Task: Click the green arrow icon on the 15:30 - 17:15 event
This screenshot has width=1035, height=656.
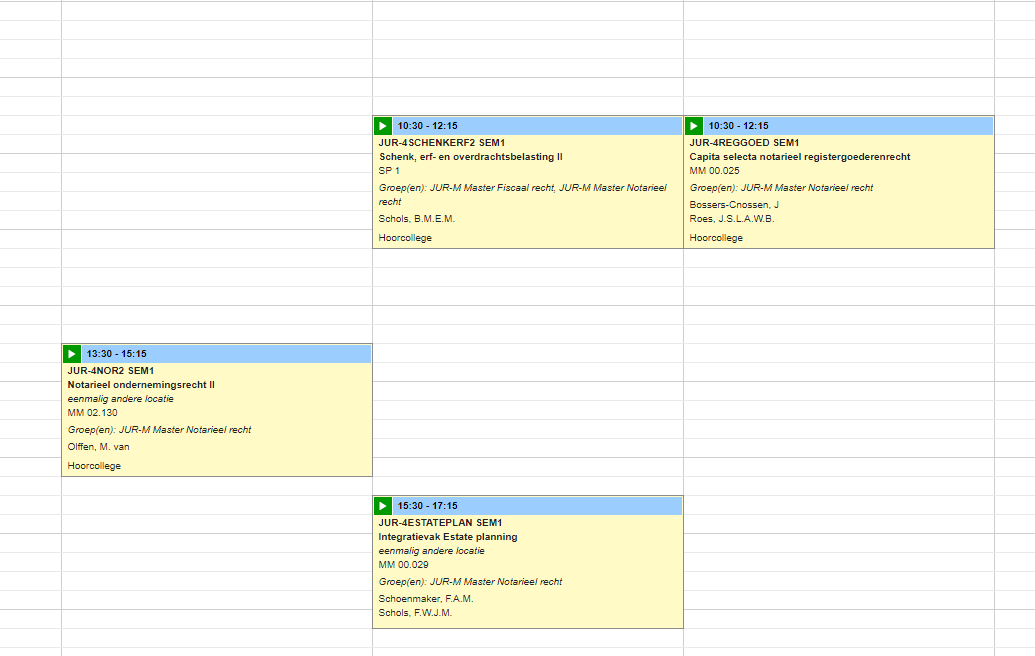Action: [x=383, y=506]
